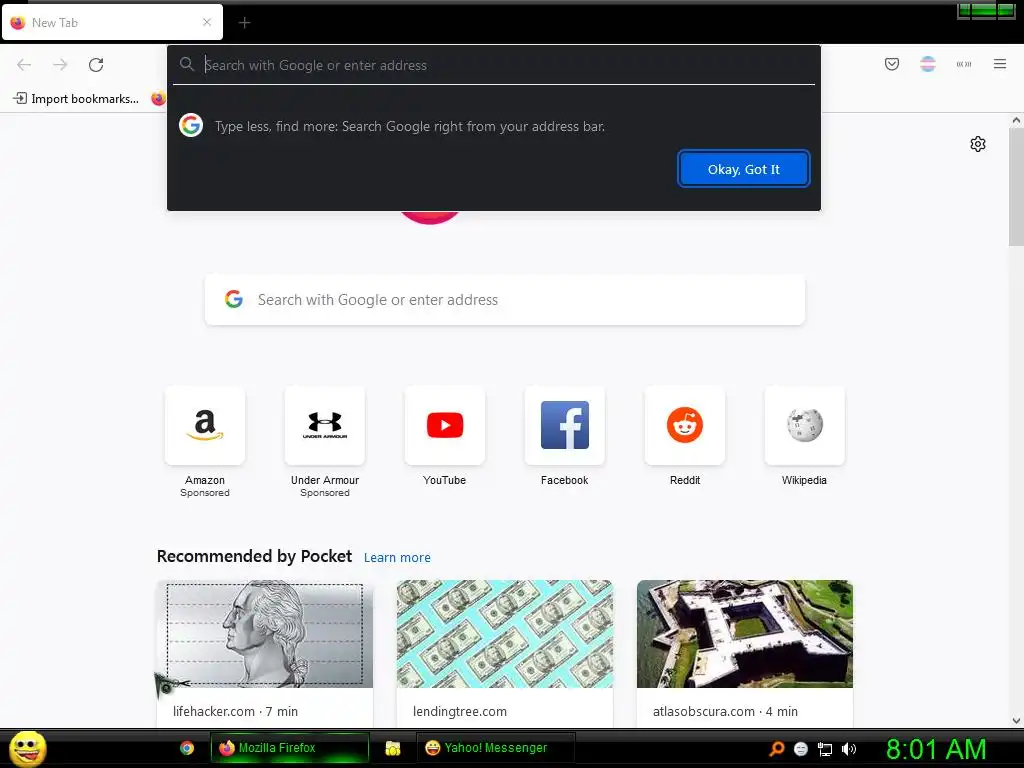Screen dimensions: 1024x768
Task: Open the lifehacker.com Pocket story thumbnail
Action: 264,633
